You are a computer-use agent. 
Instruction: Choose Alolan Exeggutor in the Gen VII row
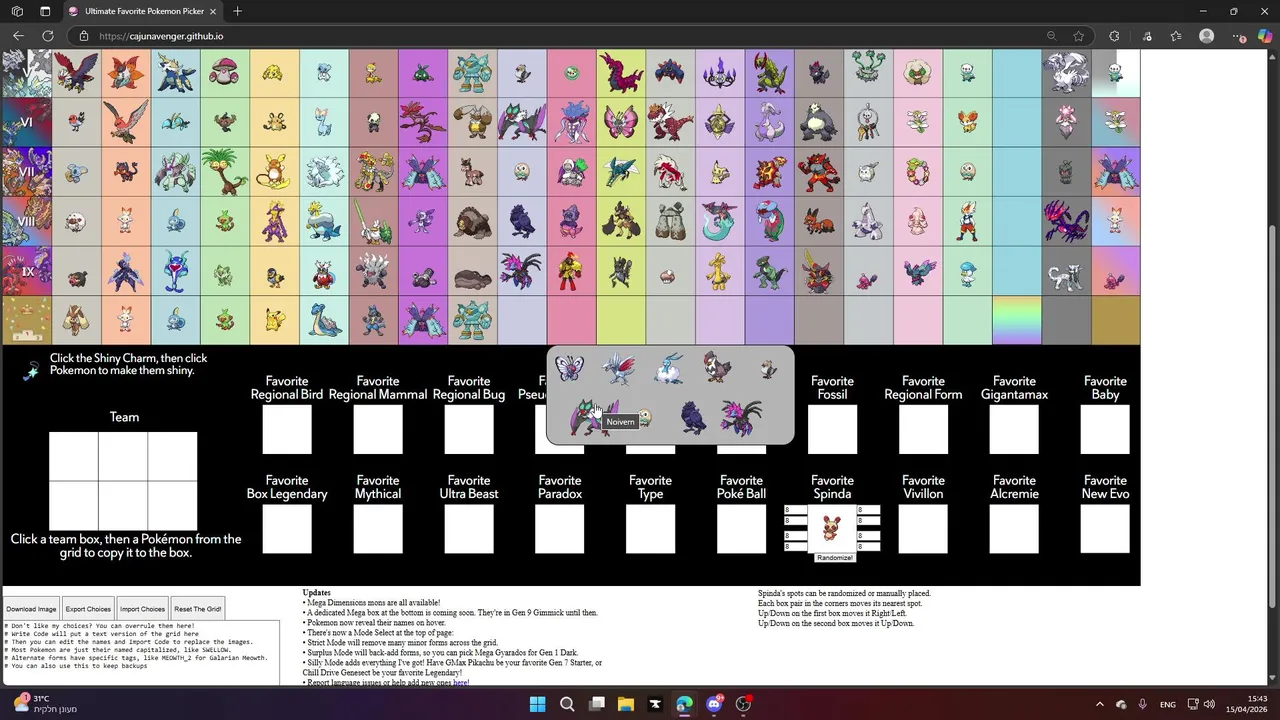[x=224, y=172]
